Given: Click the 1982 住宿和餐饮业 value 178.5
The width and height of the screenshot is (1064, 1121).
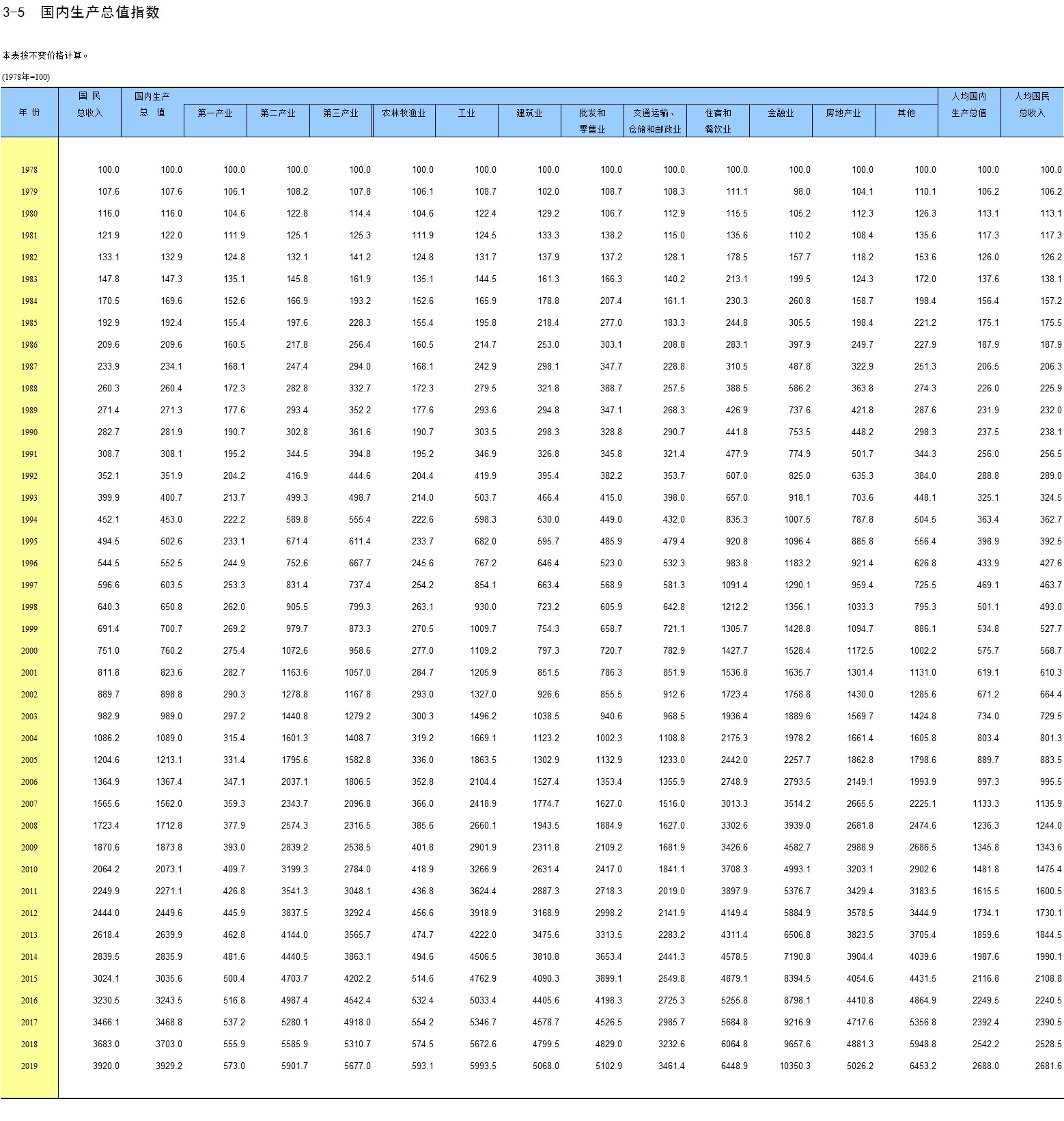Looking at the screenshot, I should click(x=737, y=258).
